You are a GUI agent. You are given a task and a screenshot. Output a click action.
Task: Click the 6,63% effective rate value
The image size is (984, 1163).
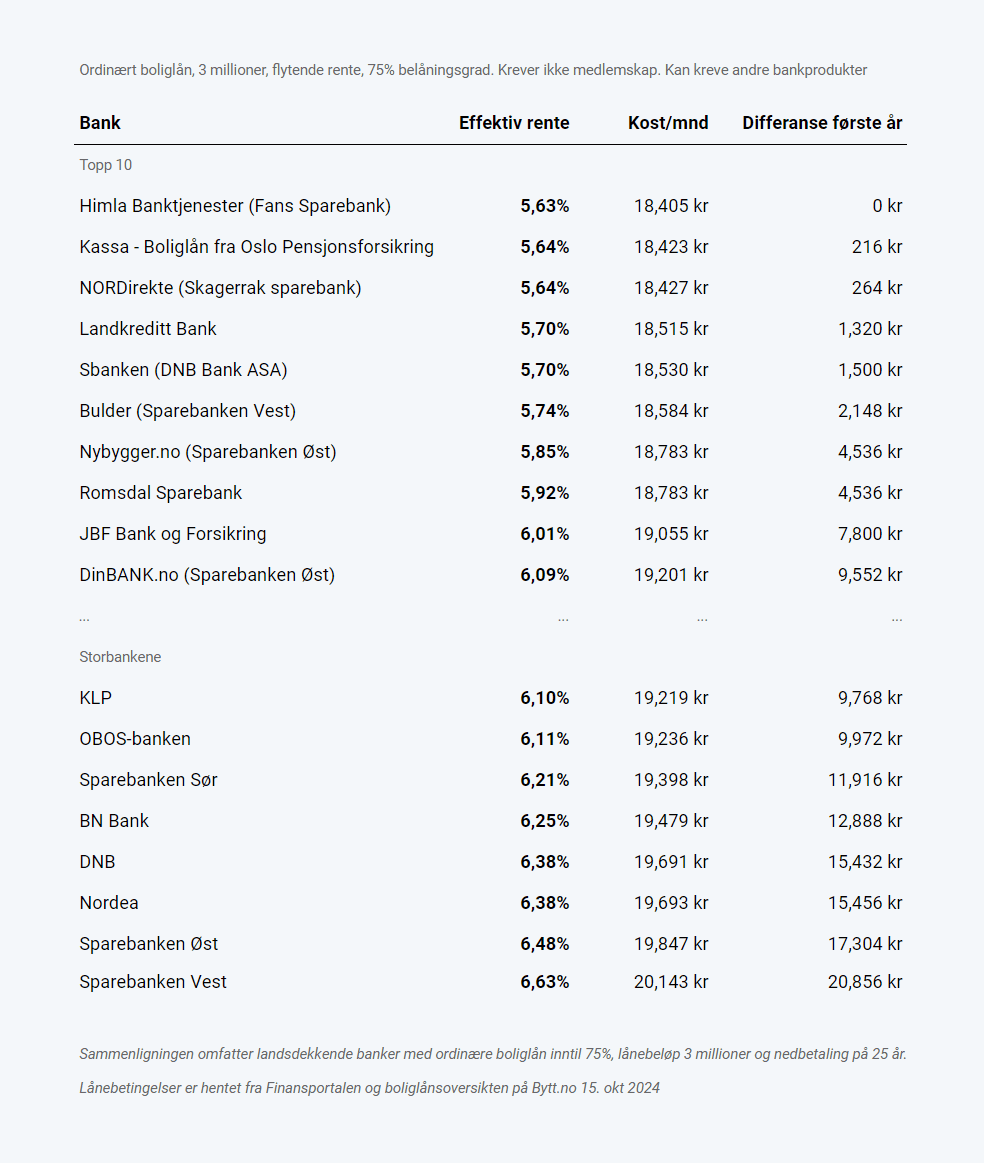pyautogui.click(x=544, y=982)
